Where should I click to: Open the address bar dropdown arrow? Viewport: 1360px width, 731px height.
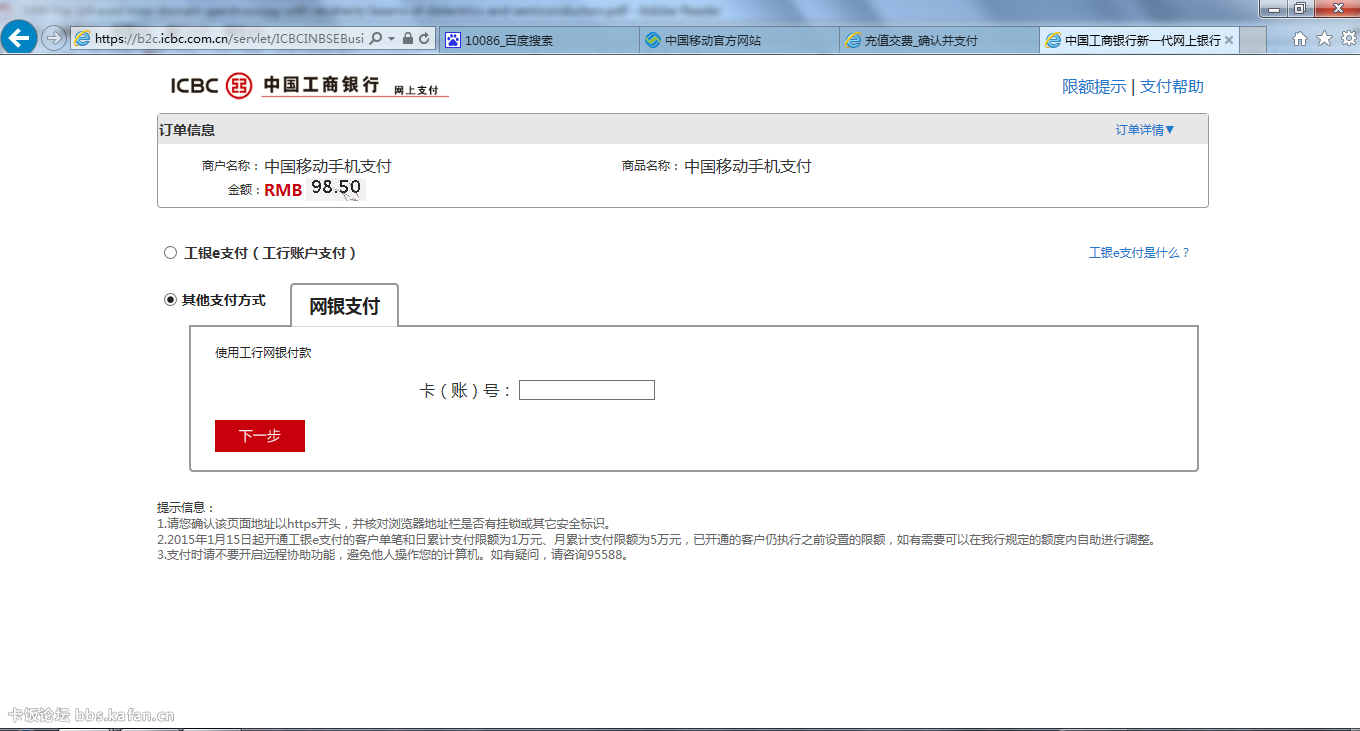(x=391, y=39)
